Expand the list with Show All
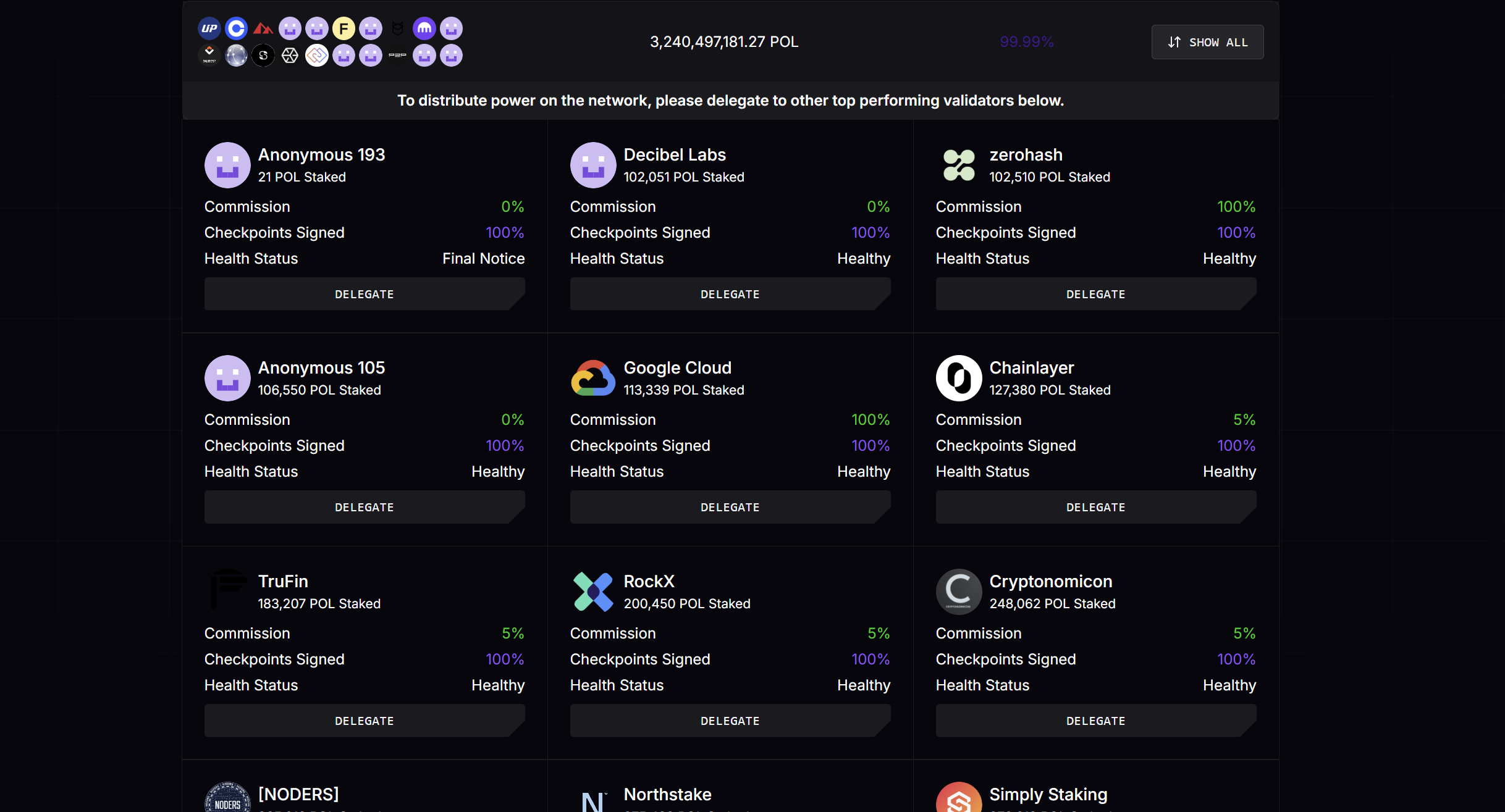Screen dimensions: 1505x812 click(1207, 42)
